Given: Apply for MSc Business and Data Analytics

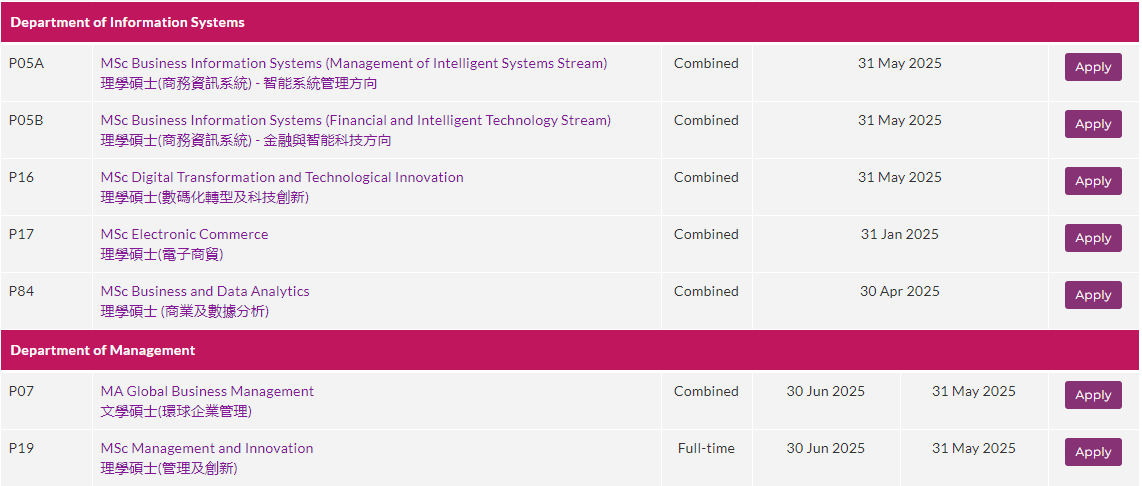Looking at the screenshot, I should [1092, 295].
